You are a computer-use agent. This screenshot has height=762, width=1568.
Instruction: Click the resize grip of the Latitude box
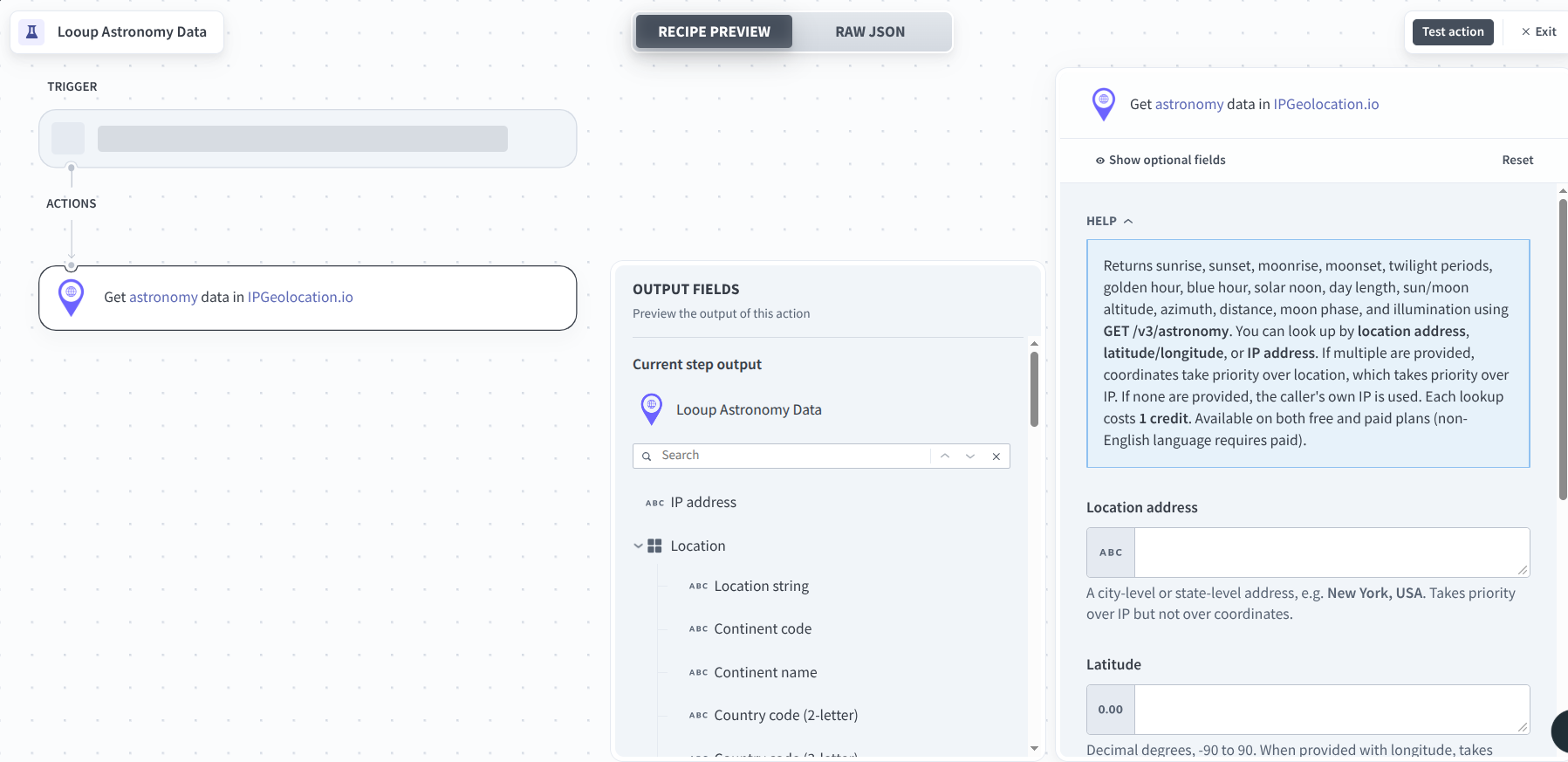click(x=1523, y=727)
